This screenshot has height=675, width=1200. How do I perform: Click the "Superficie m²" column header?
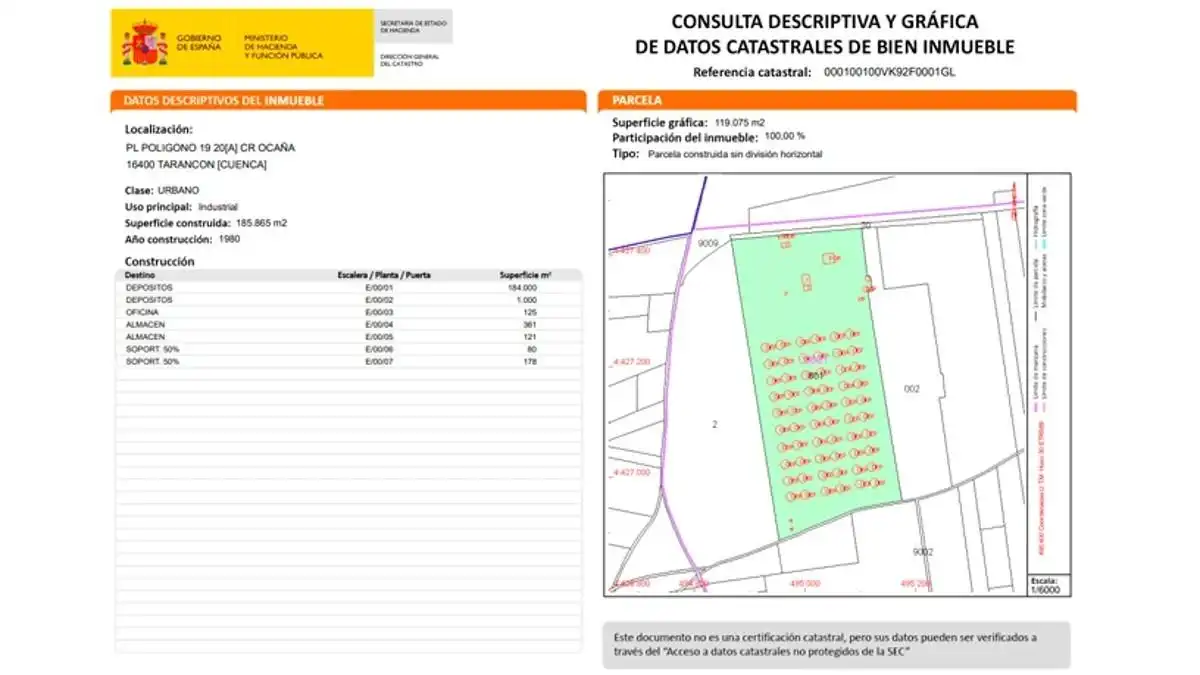[526, 275]
